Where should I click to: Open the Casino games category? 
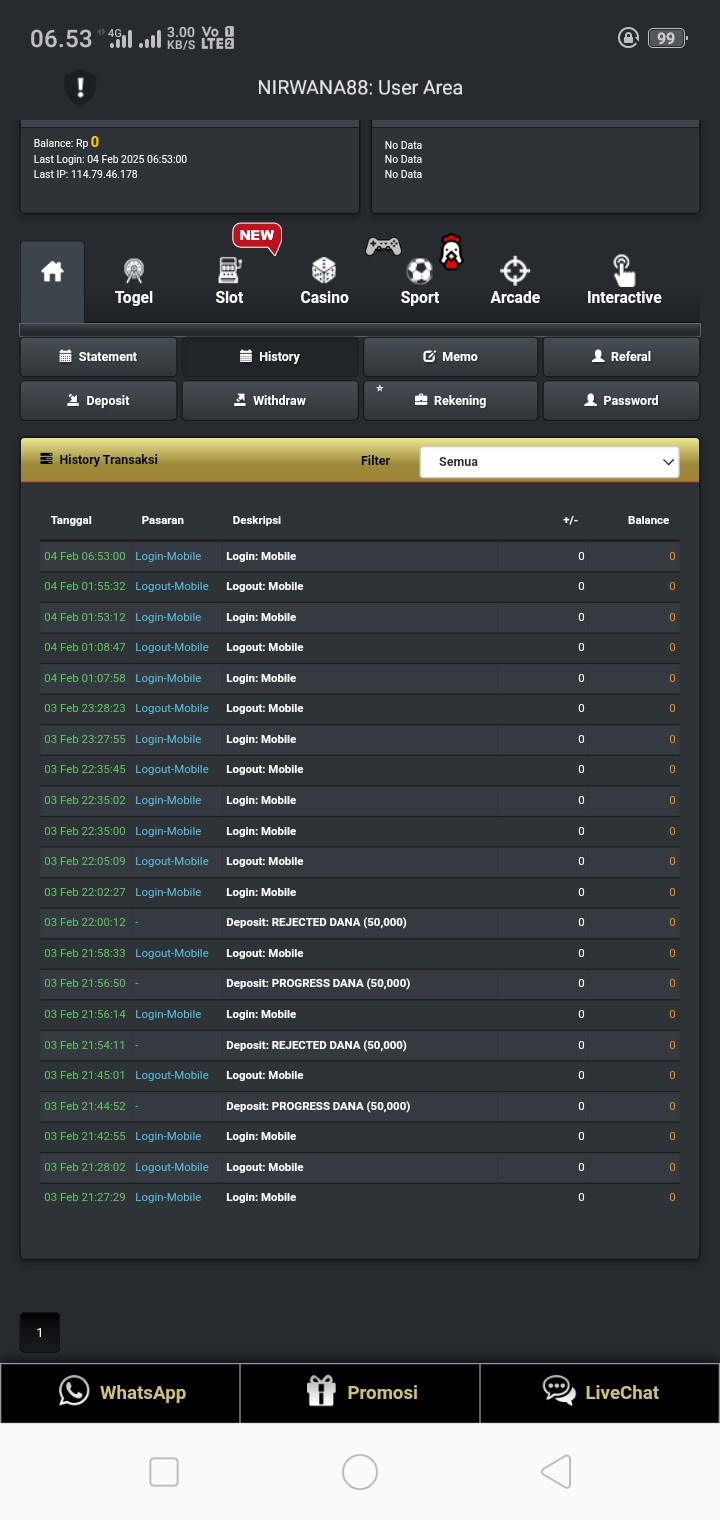[324, 282]
